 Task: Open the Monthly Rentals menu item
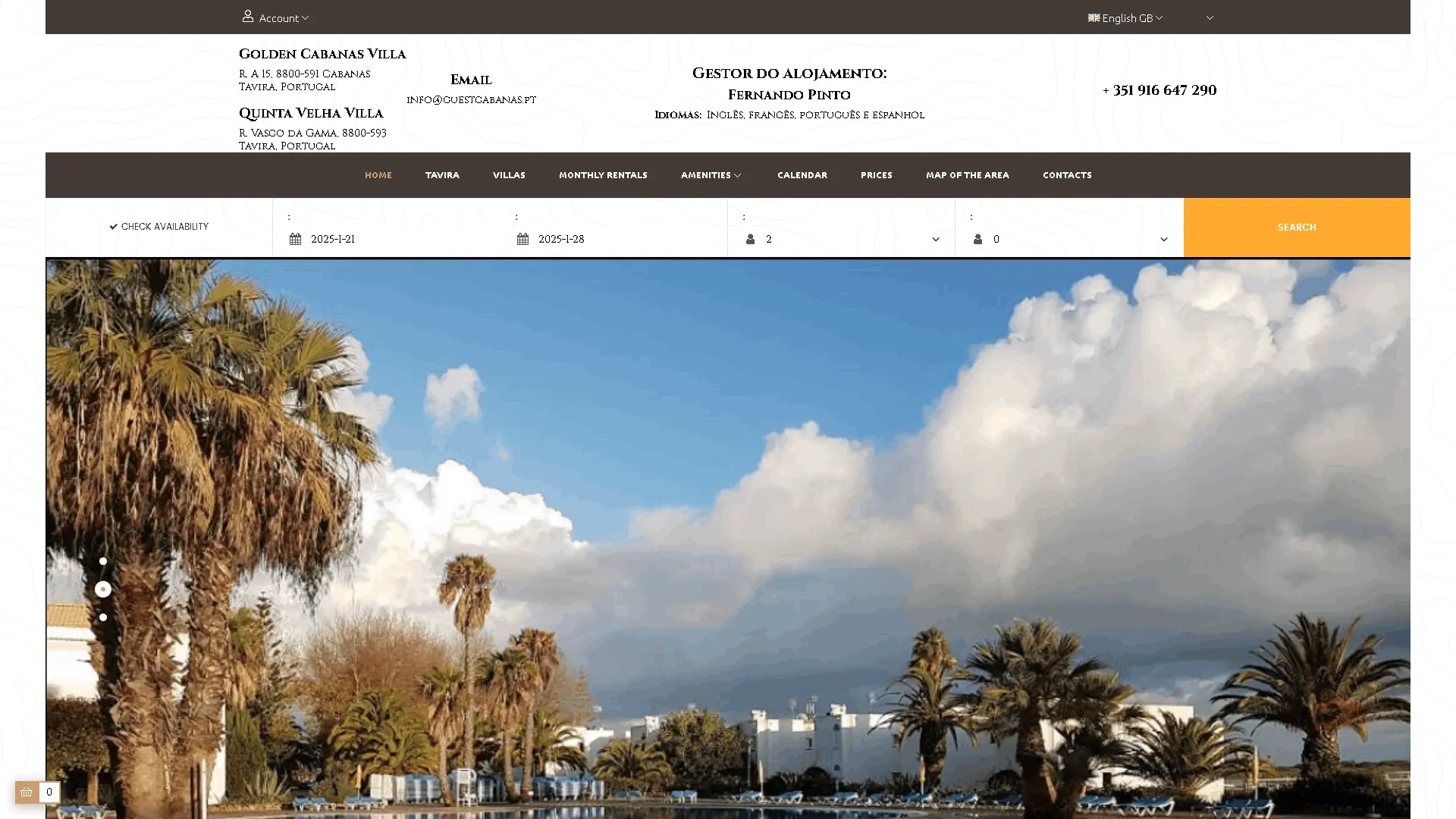(x=603, y=175)
